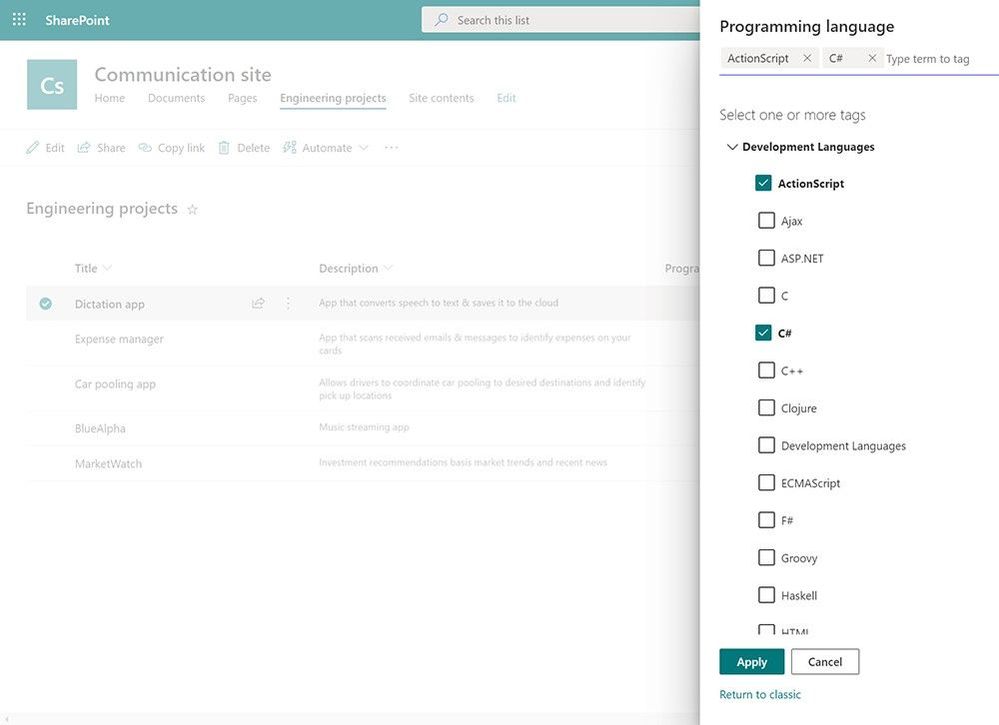The width and height of the screenshot is (999, 725).
Task: Click the Edit pencil icon in command bar
Action: click(x=32, y=148)
